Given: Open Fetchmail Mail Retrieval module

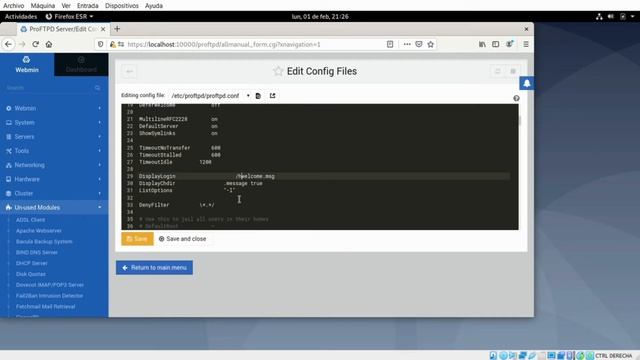Looking at the screenshot, I should [x=45, y=307].
